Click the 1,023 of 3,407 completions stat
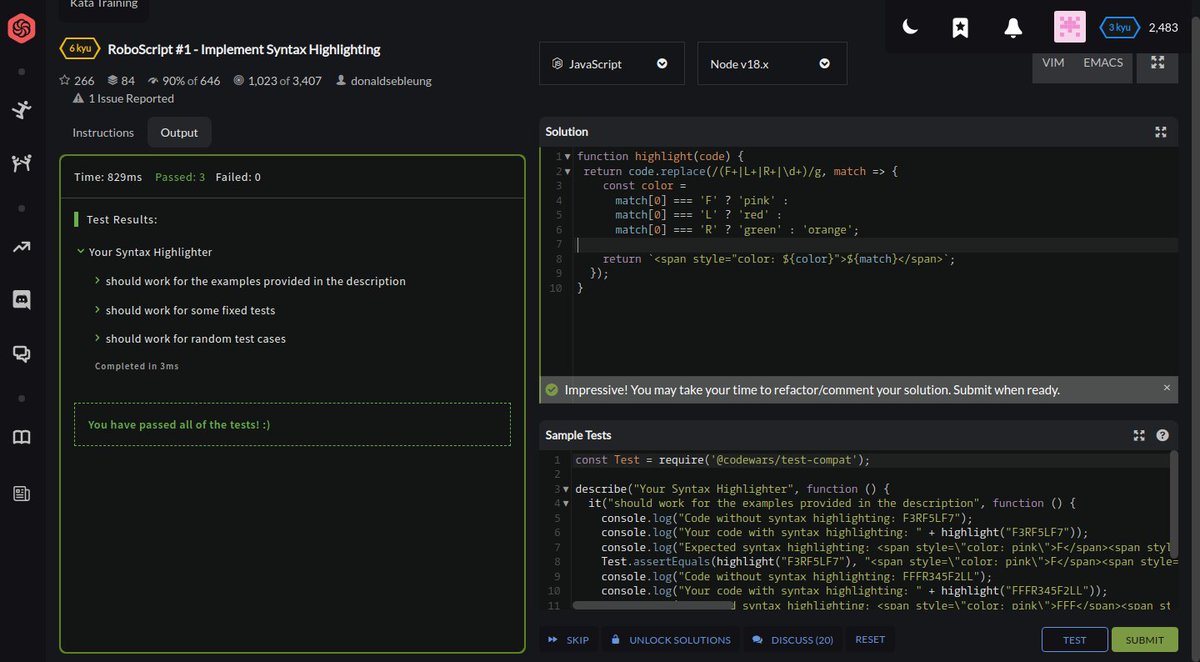This screenshot has height=662, width=1200. coord(277,81)
